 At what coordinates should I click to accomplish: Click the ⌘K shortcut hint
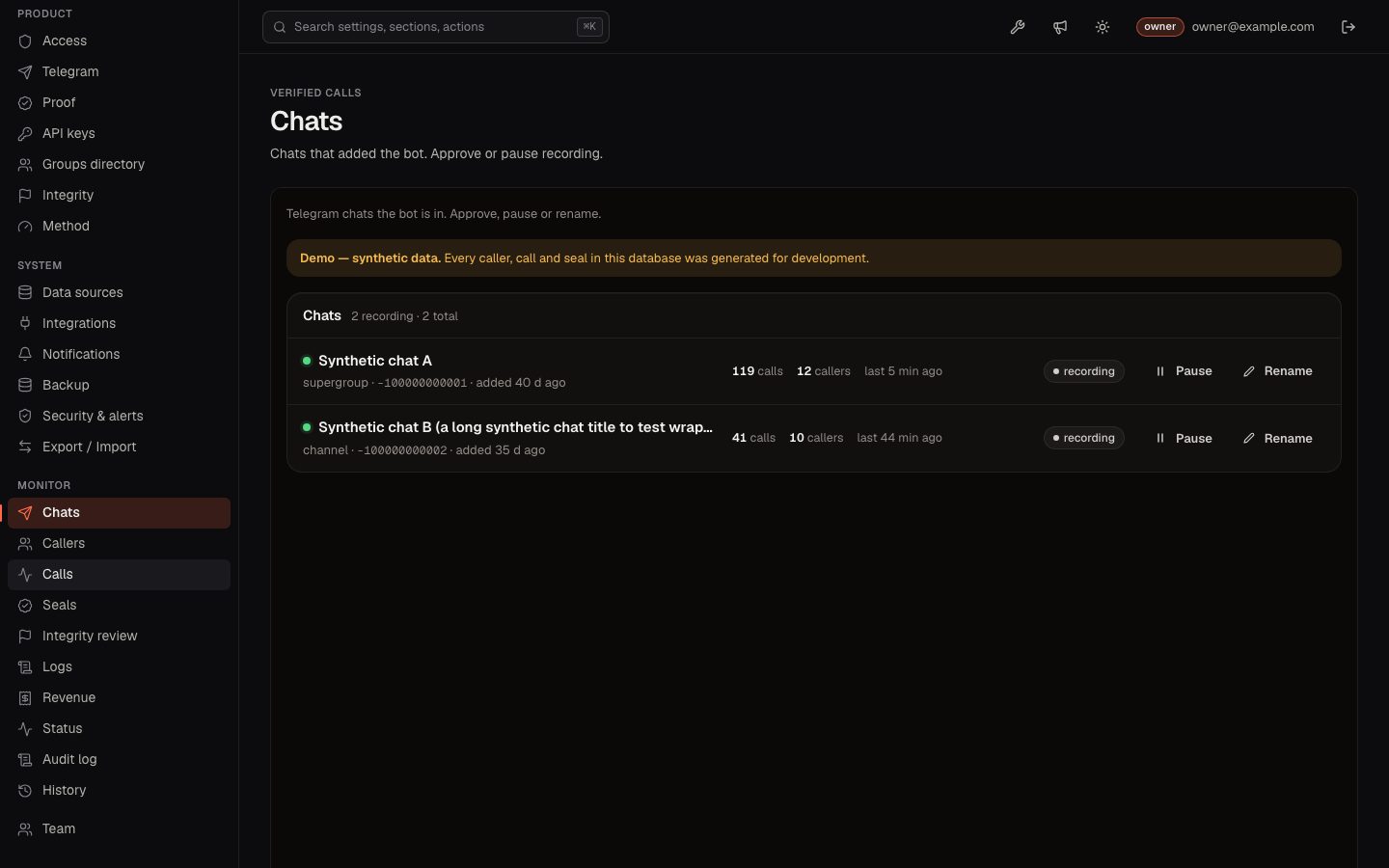[x=589, y=27]
